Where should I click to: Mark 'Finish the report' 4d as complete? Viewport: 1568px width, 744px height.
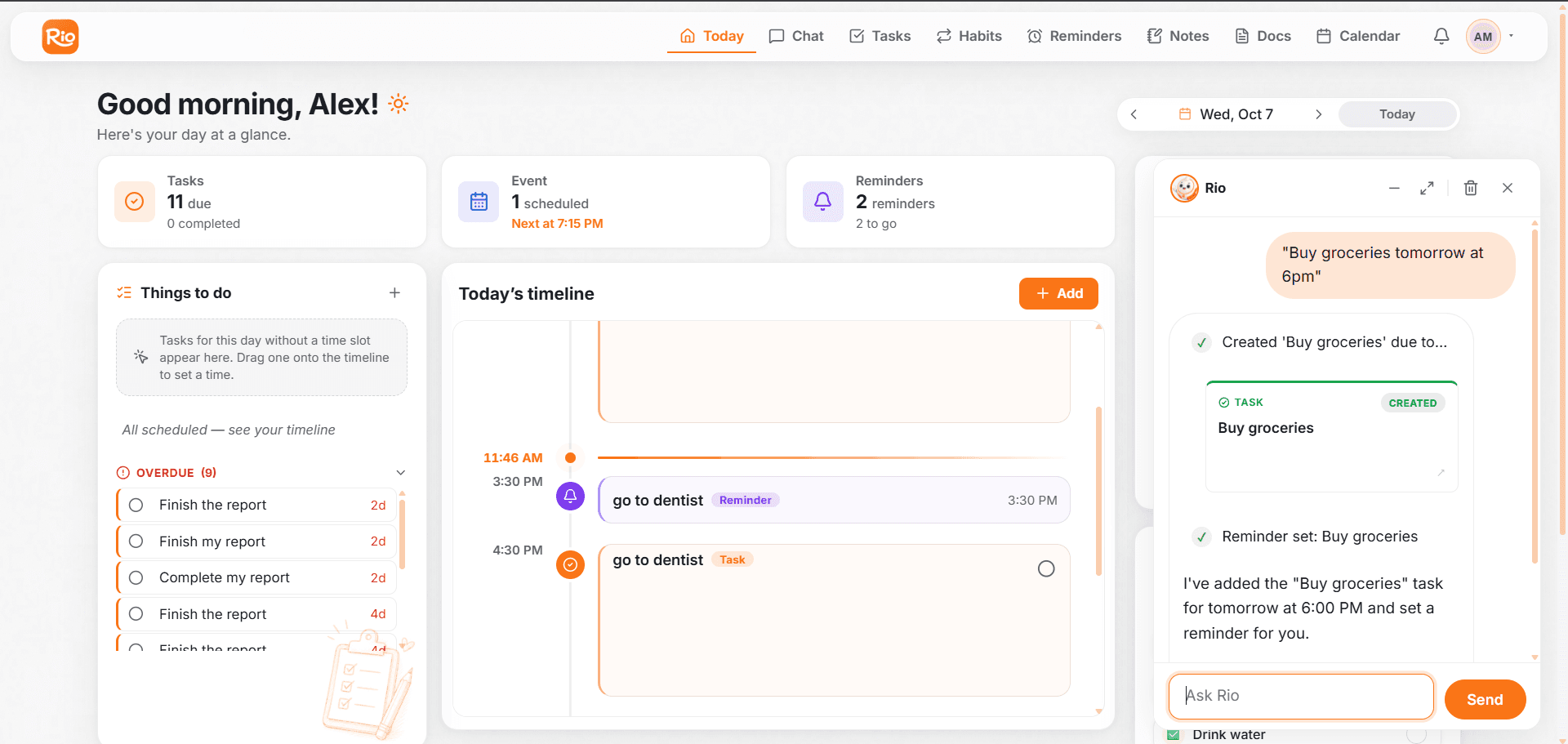136,614
